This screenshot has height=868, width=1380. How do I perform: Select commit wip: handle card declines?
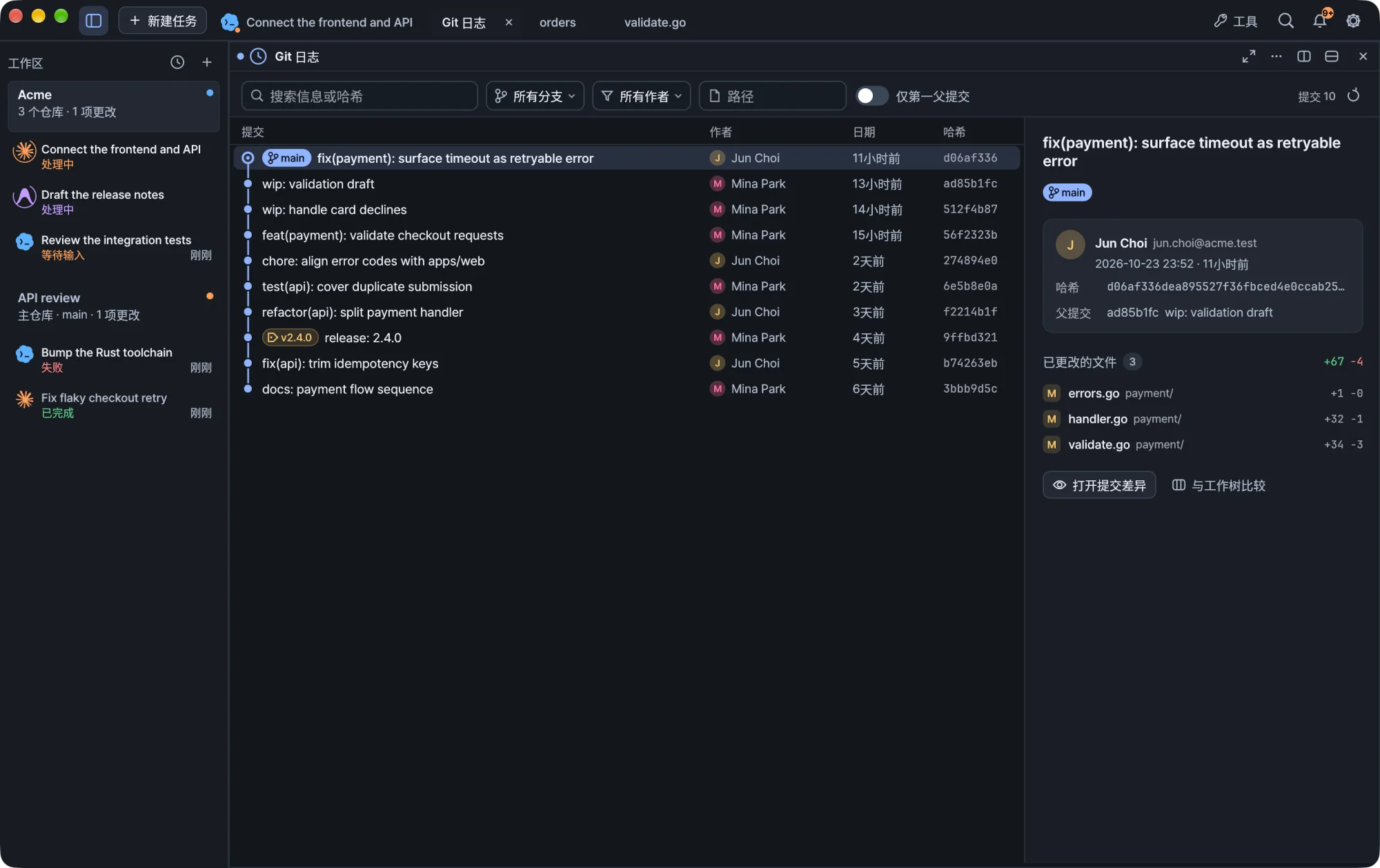[627, 209]
